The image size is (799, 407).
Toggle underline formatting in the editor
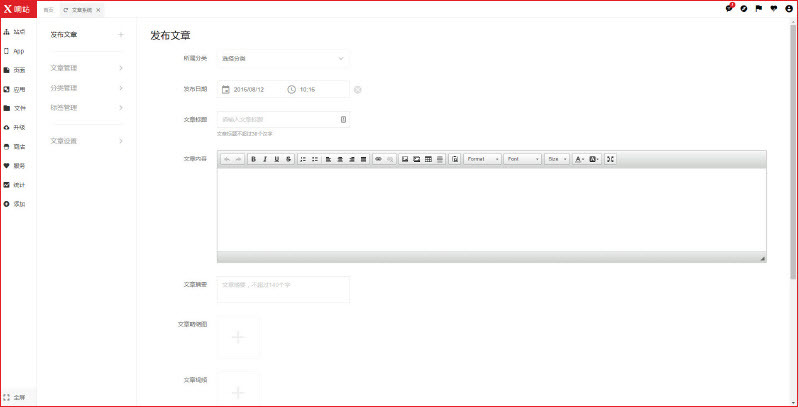coord(277,159)
